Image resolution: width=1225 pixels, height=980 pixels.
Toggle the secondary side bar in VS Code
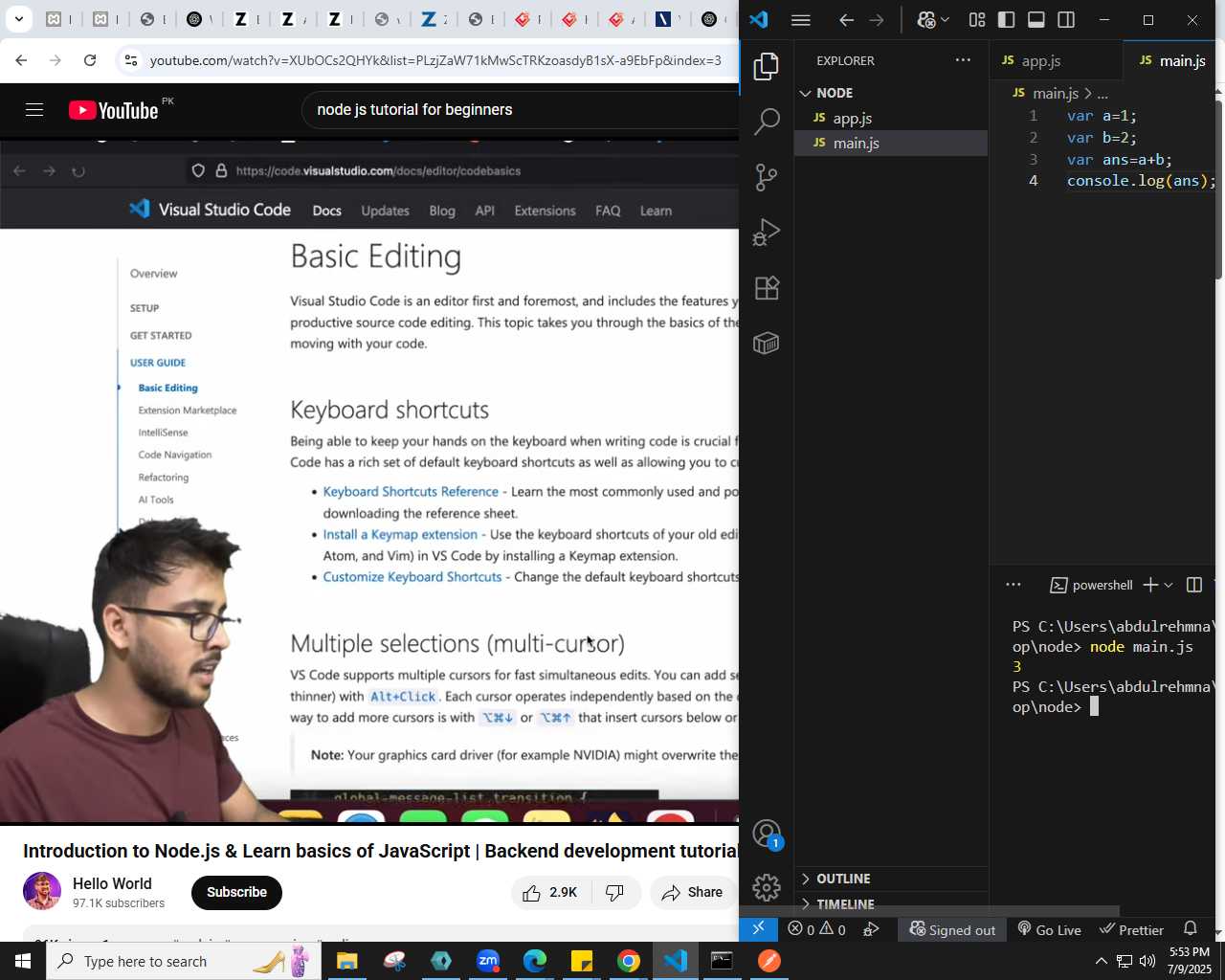coord(1066,20)
